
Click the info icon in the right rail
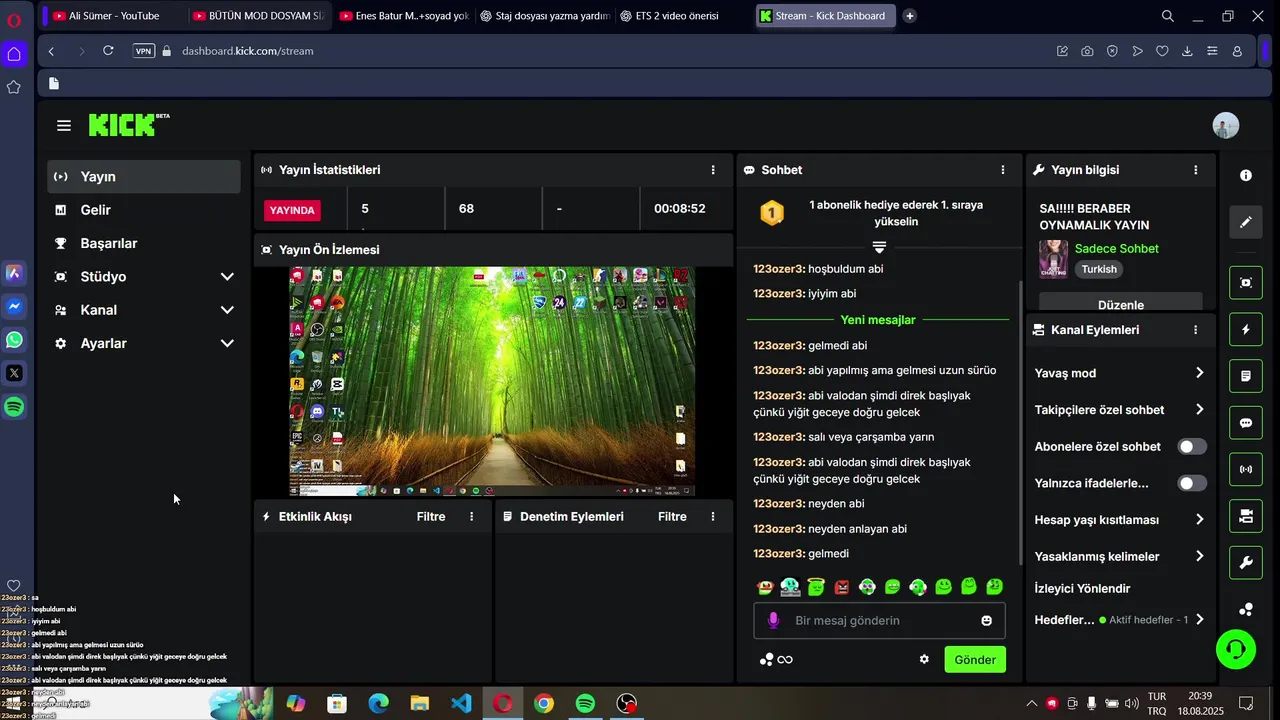[1246, 175]
